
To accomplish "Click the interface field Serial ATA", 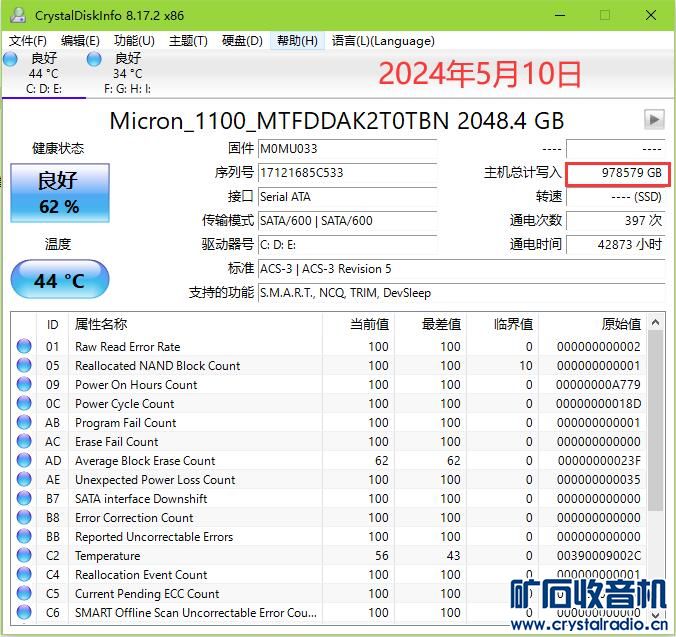I will pos(347,197).
